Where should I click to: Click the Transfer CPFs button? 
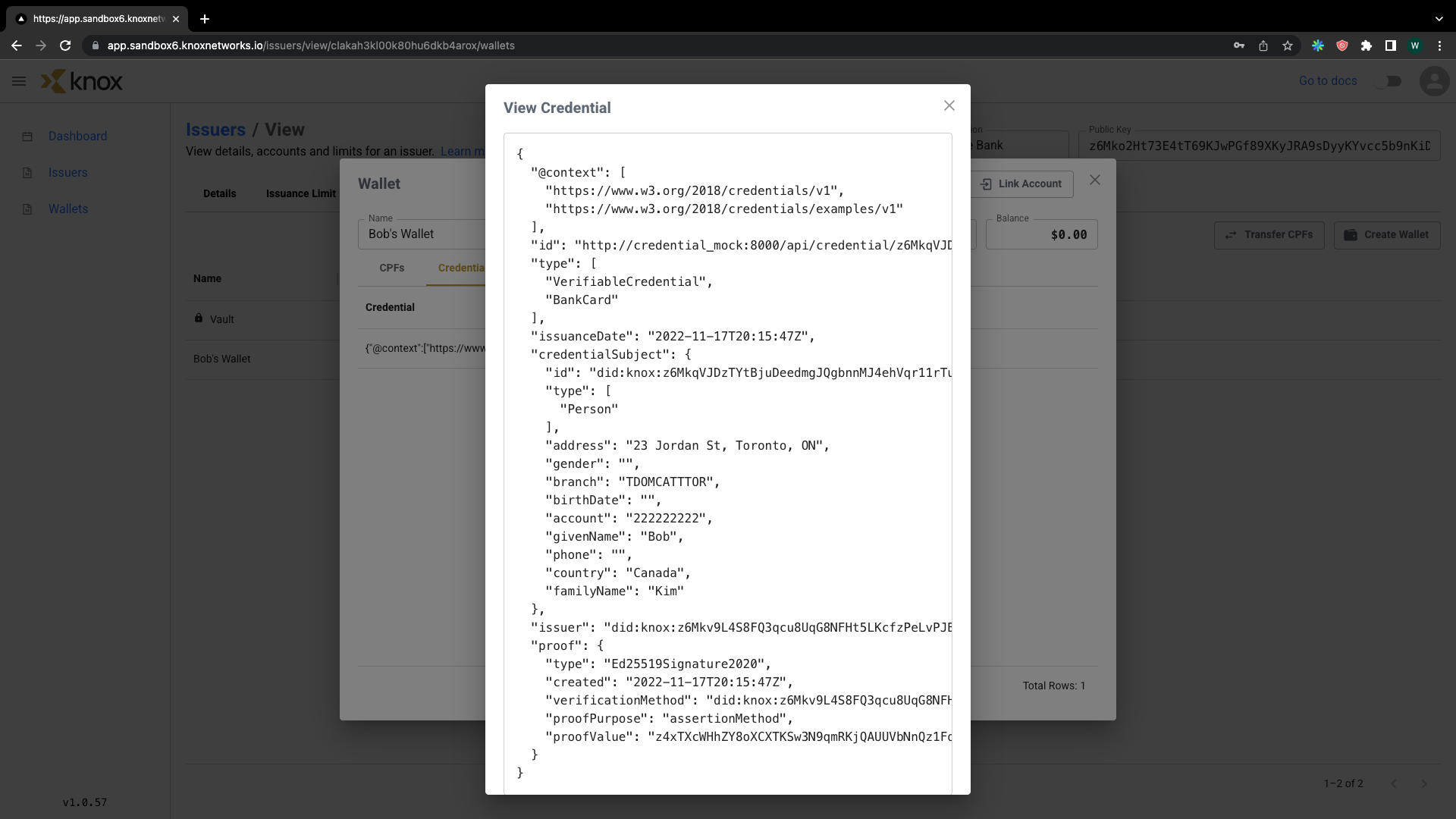1269,235
